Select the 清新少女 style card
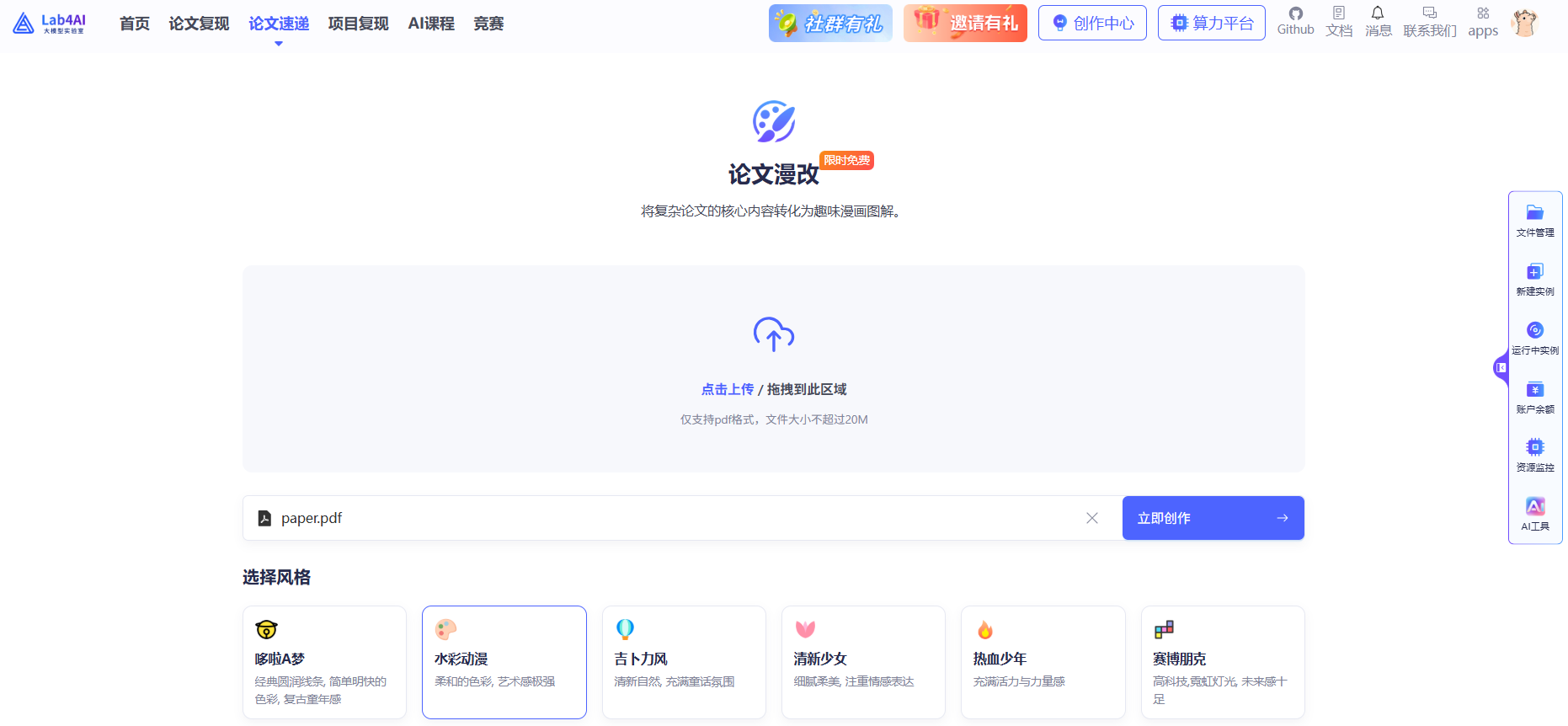Screen dimensions: 1568x726 (x=863, y=662)
